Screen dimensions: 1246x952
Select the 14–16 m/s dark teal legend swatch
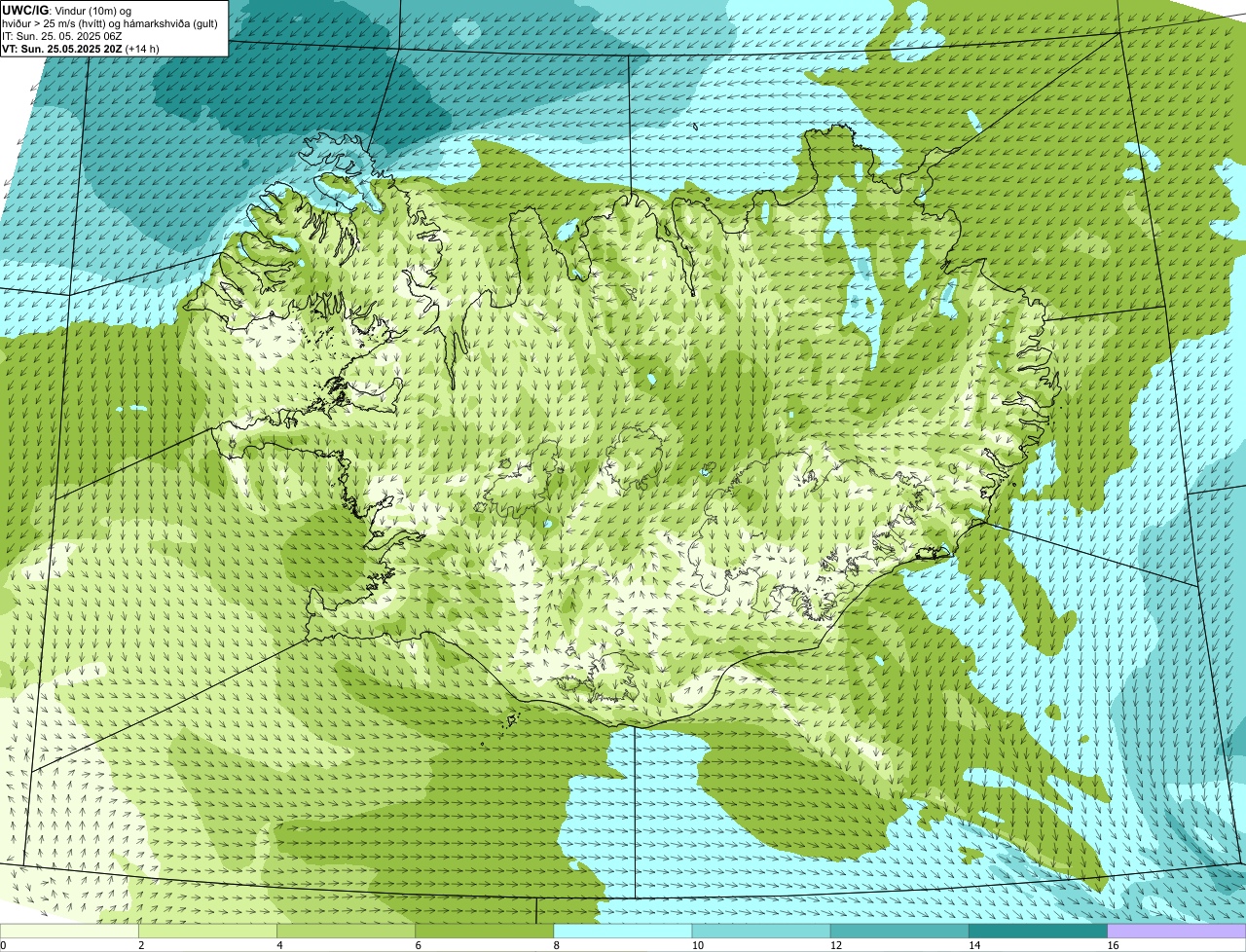1038,932
